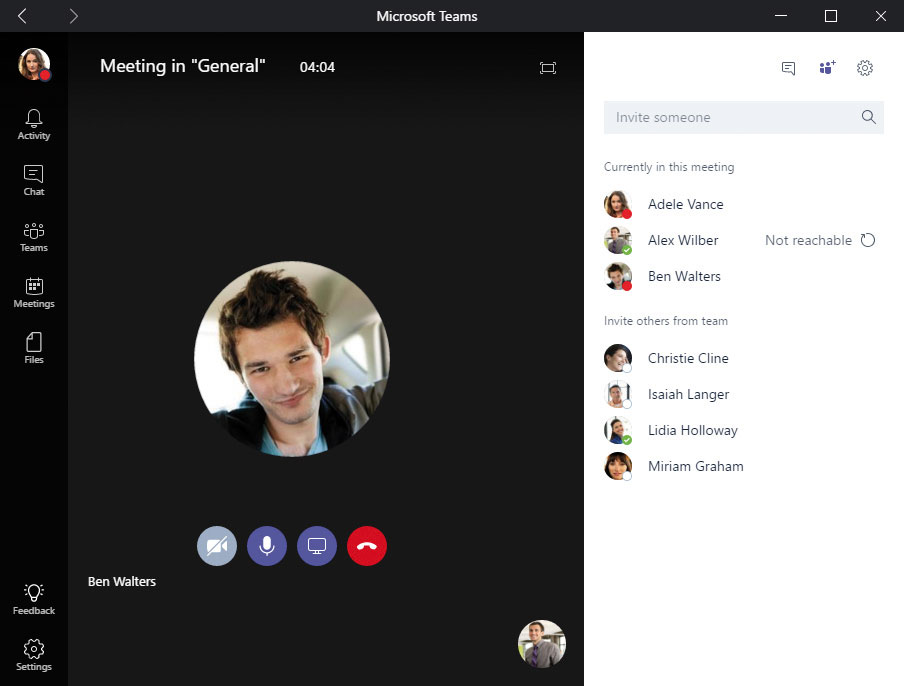The width and height of the screenshot is (904, 686).
Task: Navigate back with the left arrow
Action: (22, 16)
